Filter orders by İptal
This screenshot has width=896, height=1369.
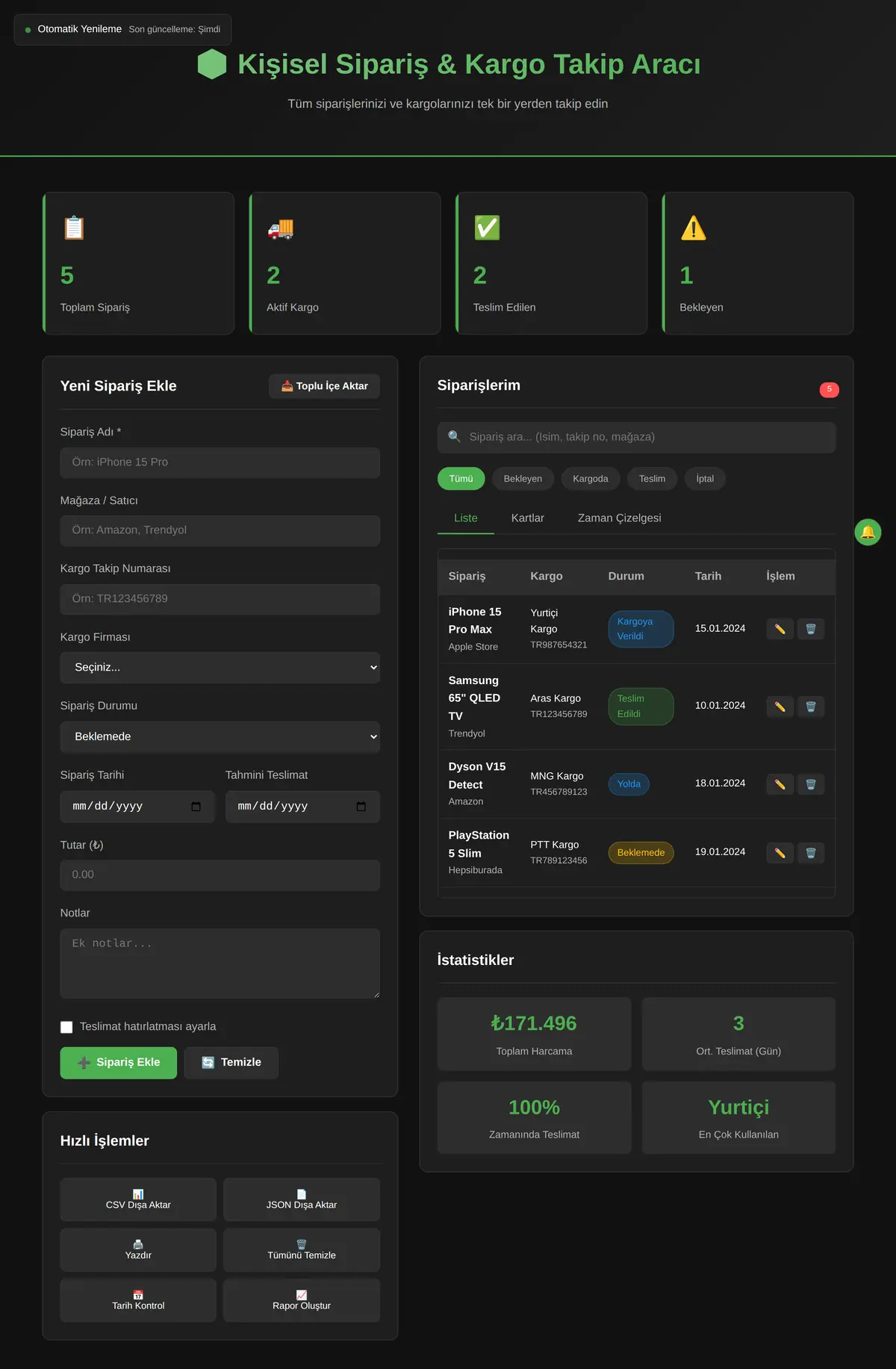(705, 479)
